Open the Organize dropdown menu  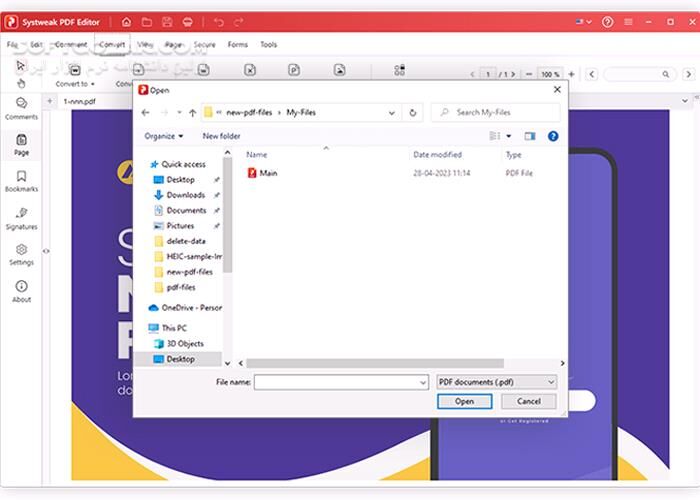pyautogui.click(x=163, y=136)
